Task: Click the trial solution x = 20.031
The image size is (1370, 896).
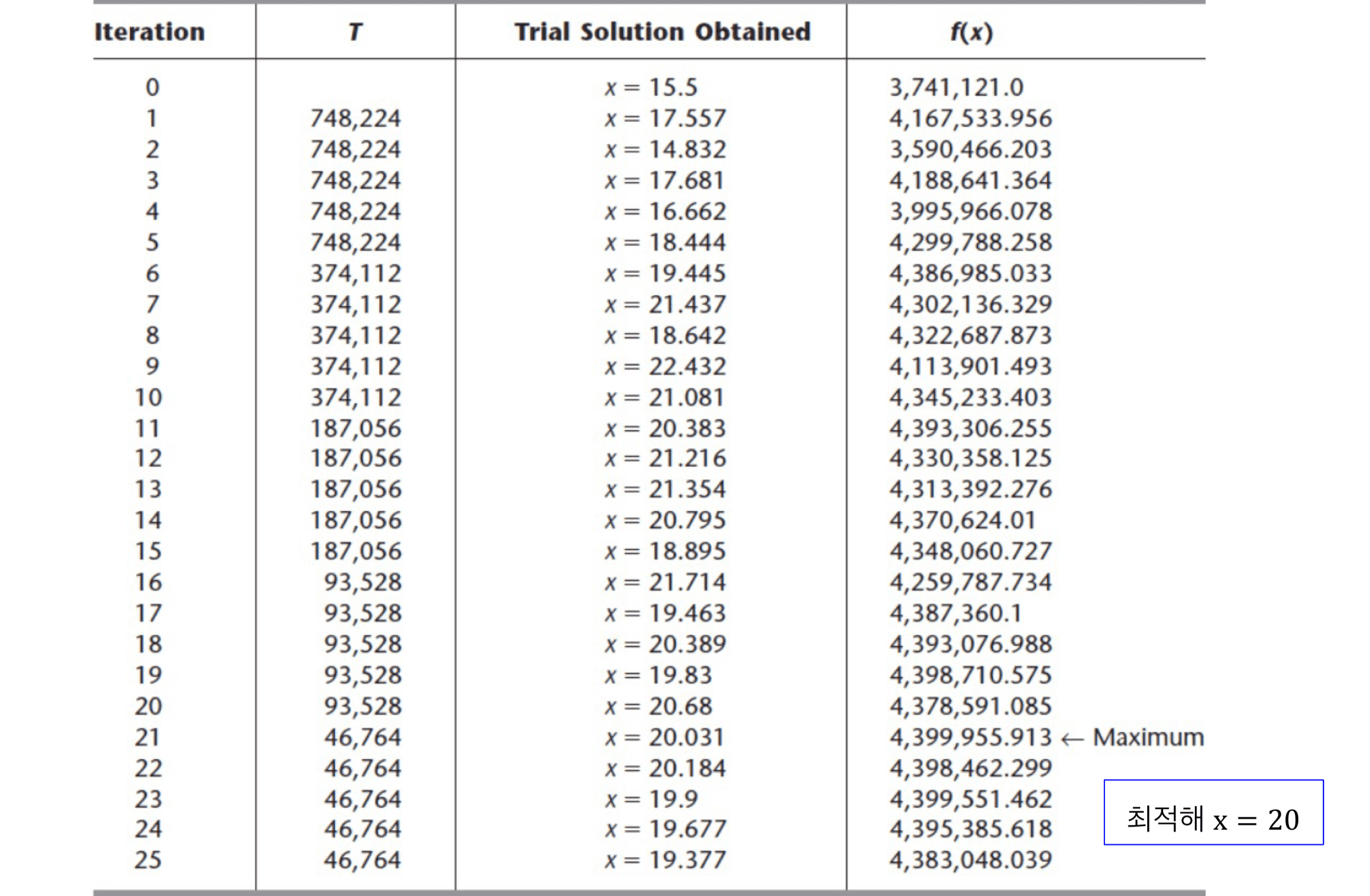Action: pos(665,737)
